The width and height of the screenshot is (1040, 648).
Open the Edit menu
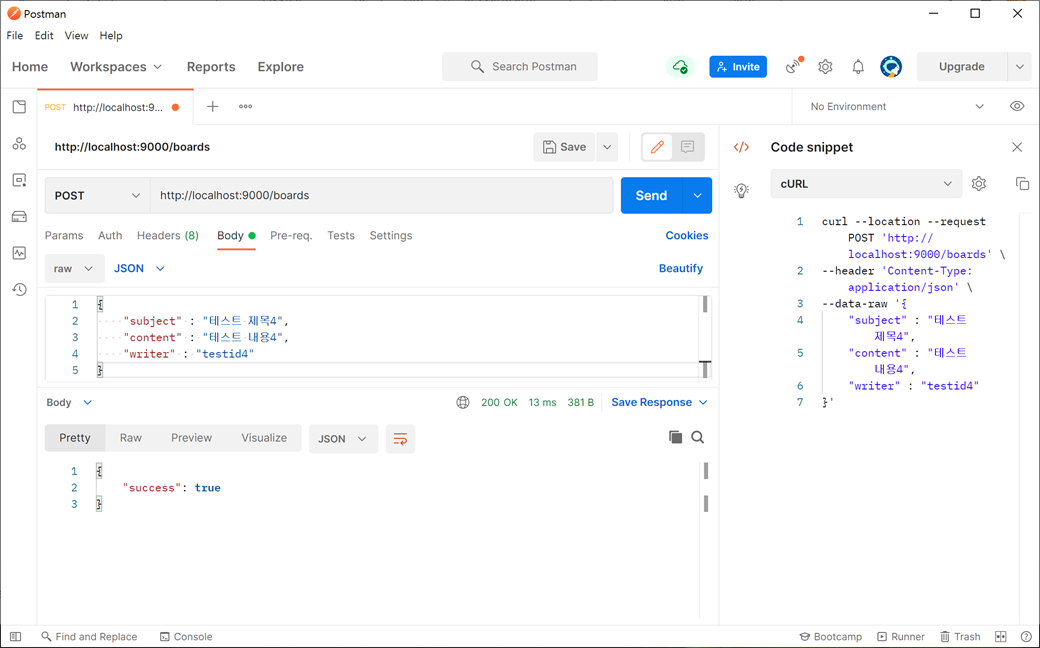(44, 35)
